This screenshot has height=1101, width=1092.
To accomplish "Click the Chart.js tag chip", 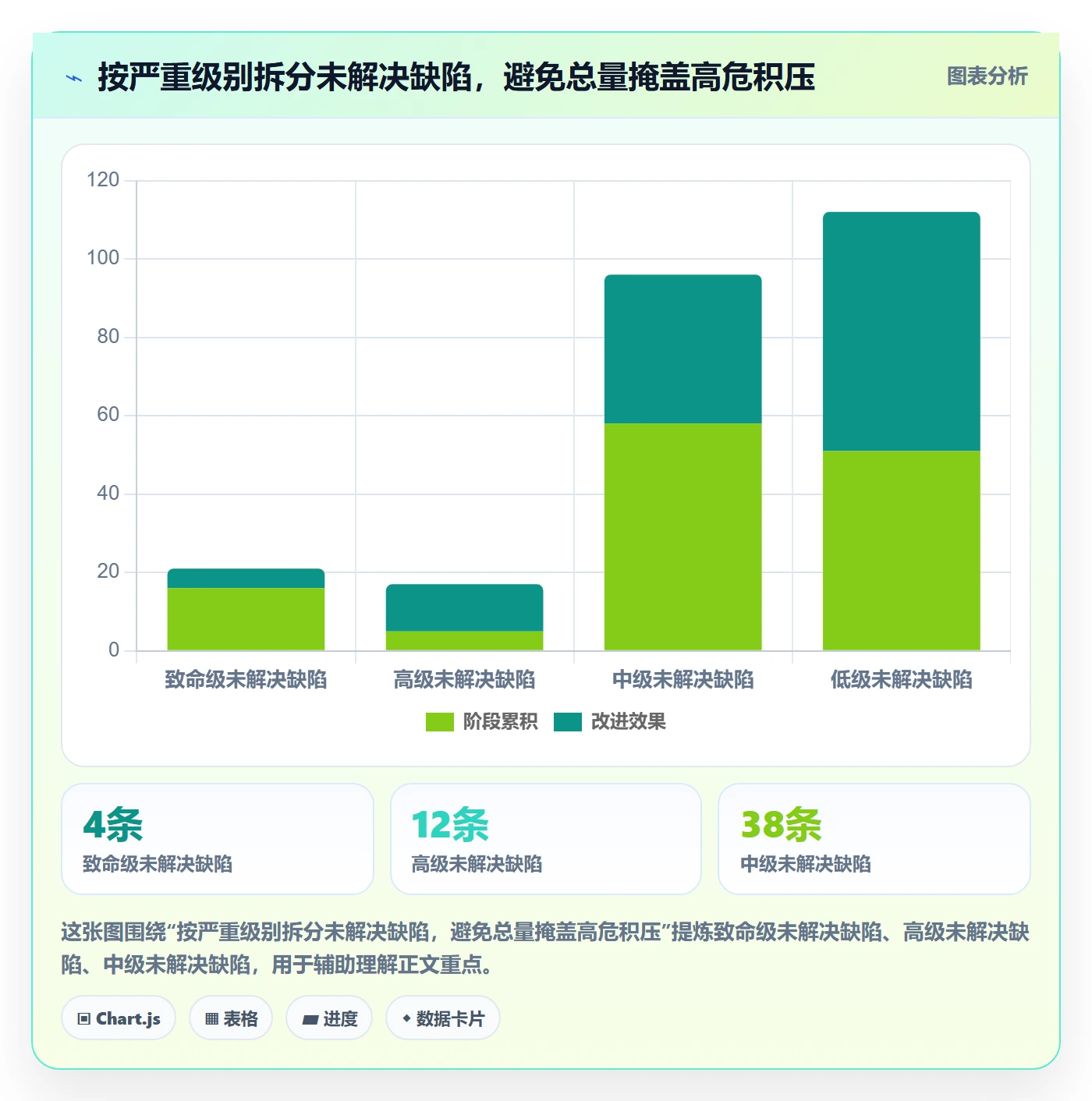I will pos(119,1018).
